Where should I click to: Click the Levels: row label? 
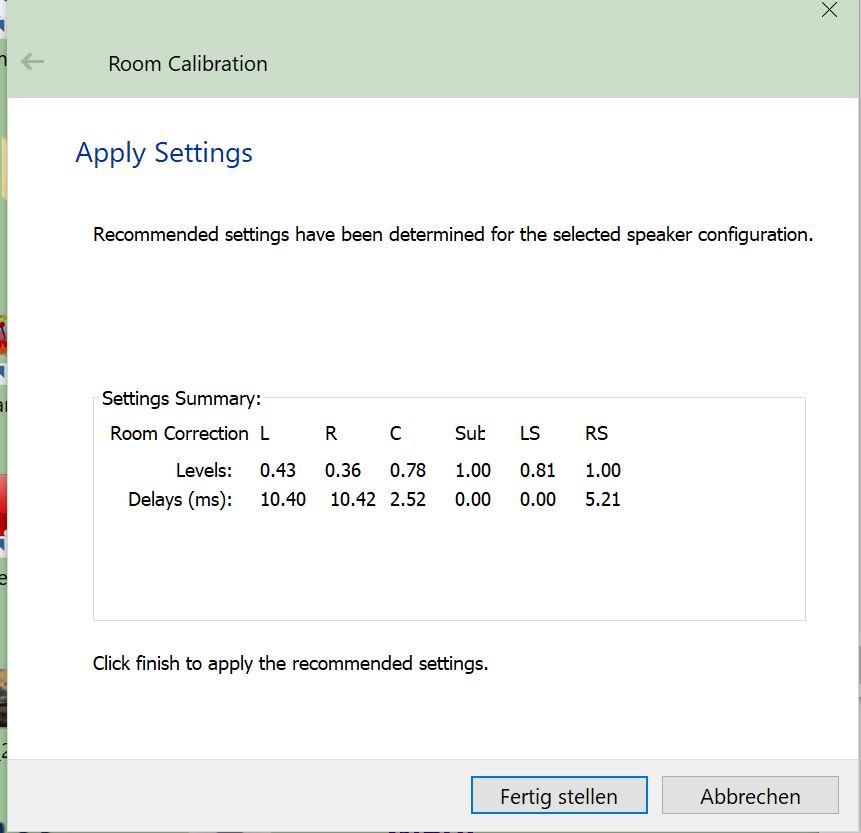point(204,471)
